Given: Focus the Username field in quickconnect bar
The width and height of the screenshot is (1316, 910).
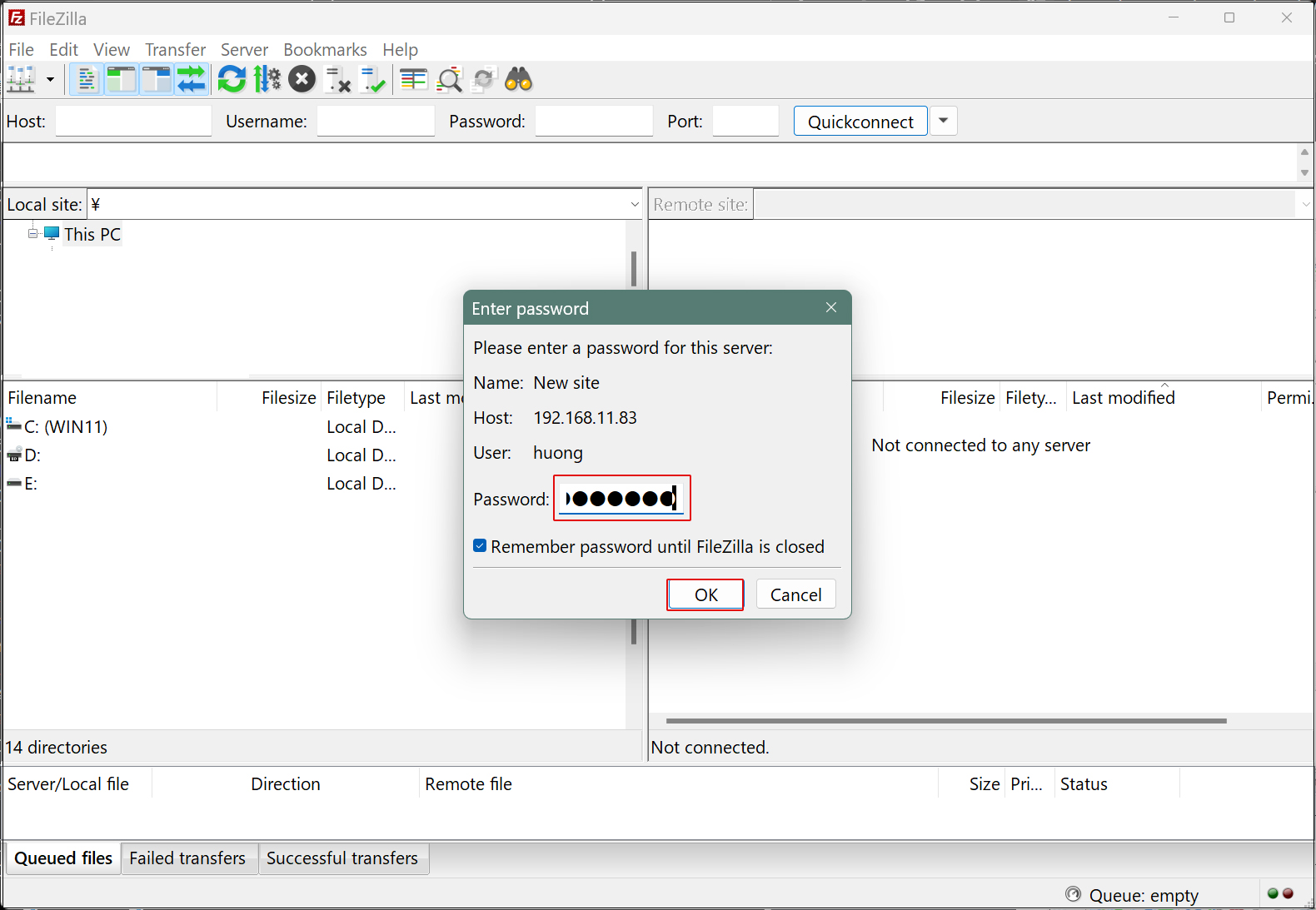Looking at the screenshot, I should coord(376,121).
